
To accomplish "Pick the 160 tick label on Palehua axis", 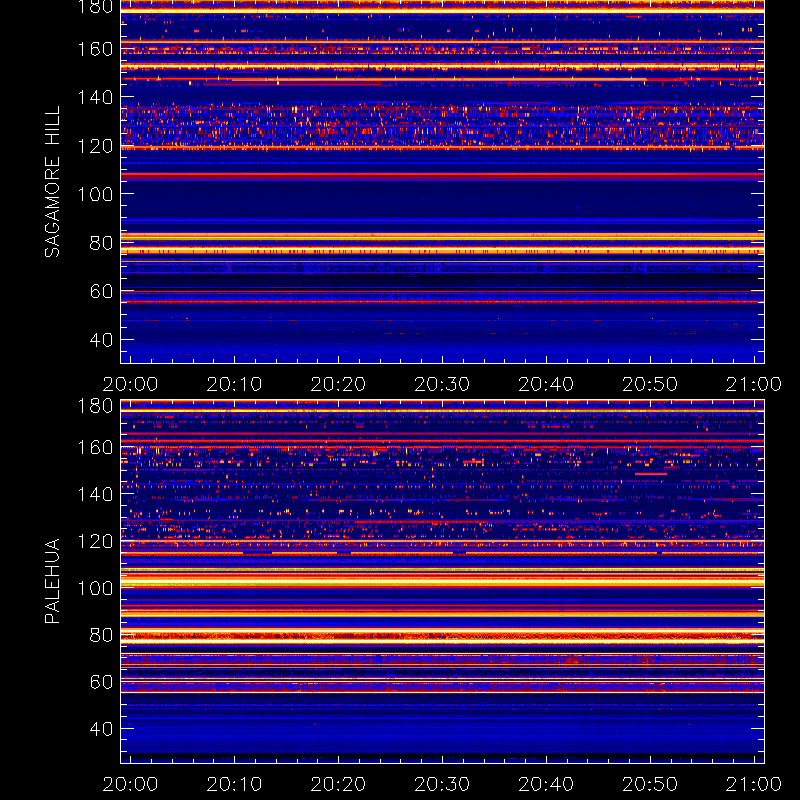I will tap(95, 448).
